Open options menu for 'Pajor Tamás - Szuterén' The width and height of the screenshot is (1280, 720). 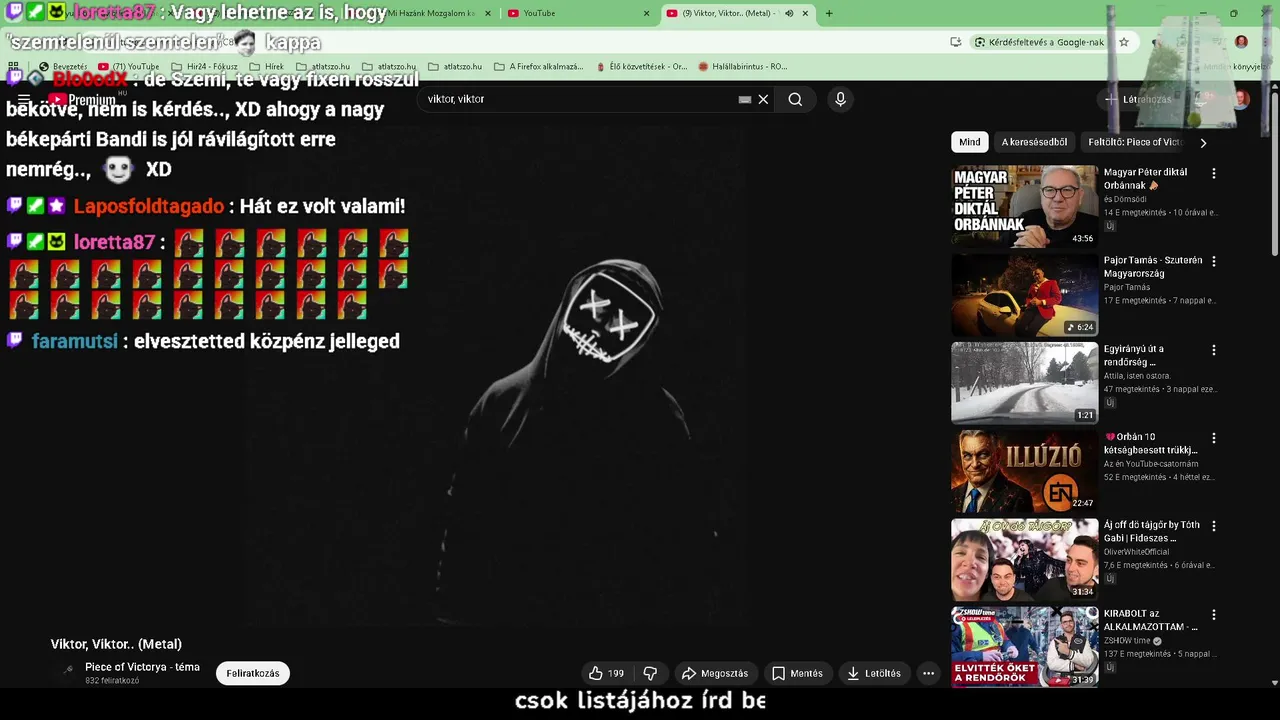(1214, 261)
